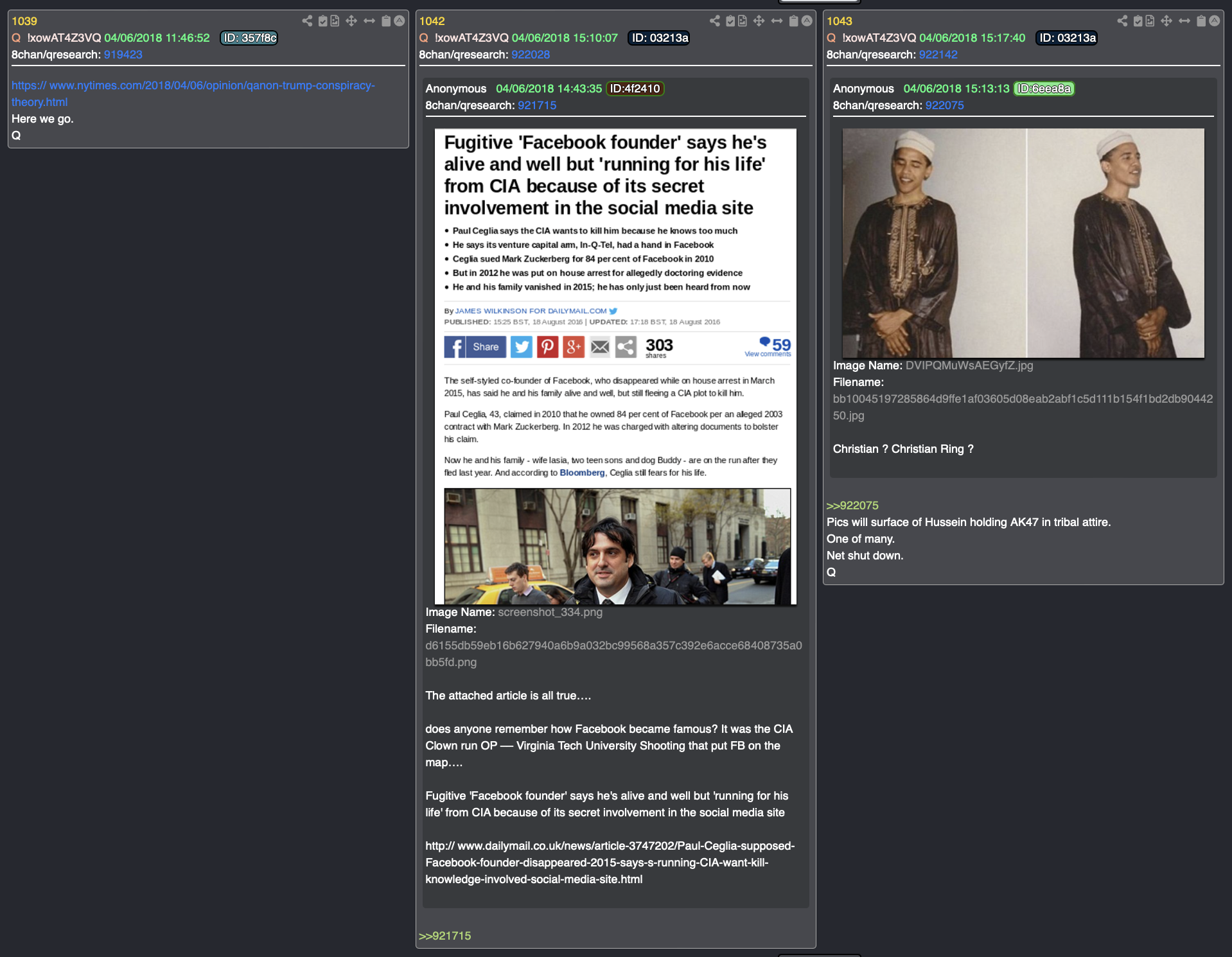
Task: Open Anonymous post link 921715
Action: point(537,105)
